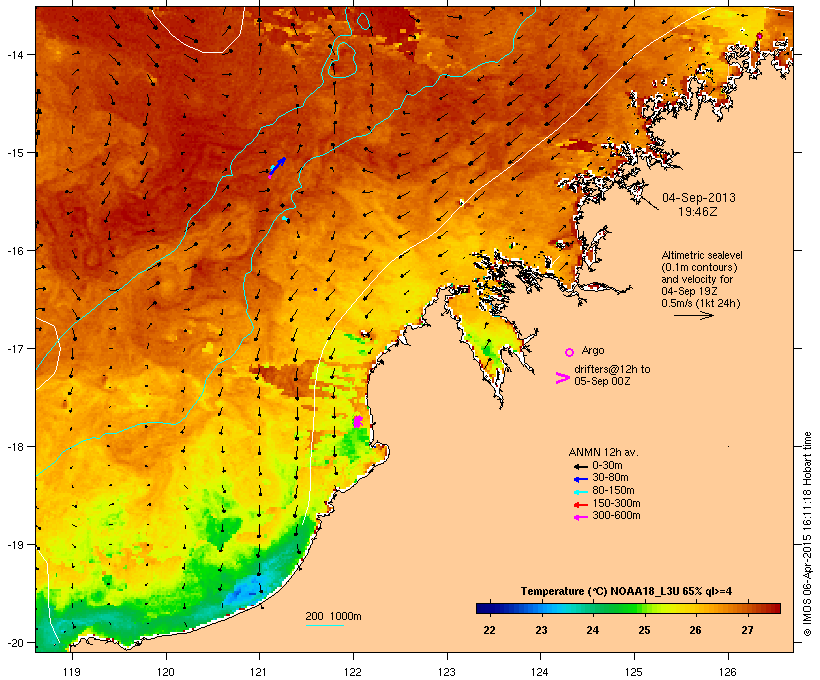Click the temperature color bar
The width and height of the screenshot is (820, 680).
pyautogui.click(x=628, y=608)
